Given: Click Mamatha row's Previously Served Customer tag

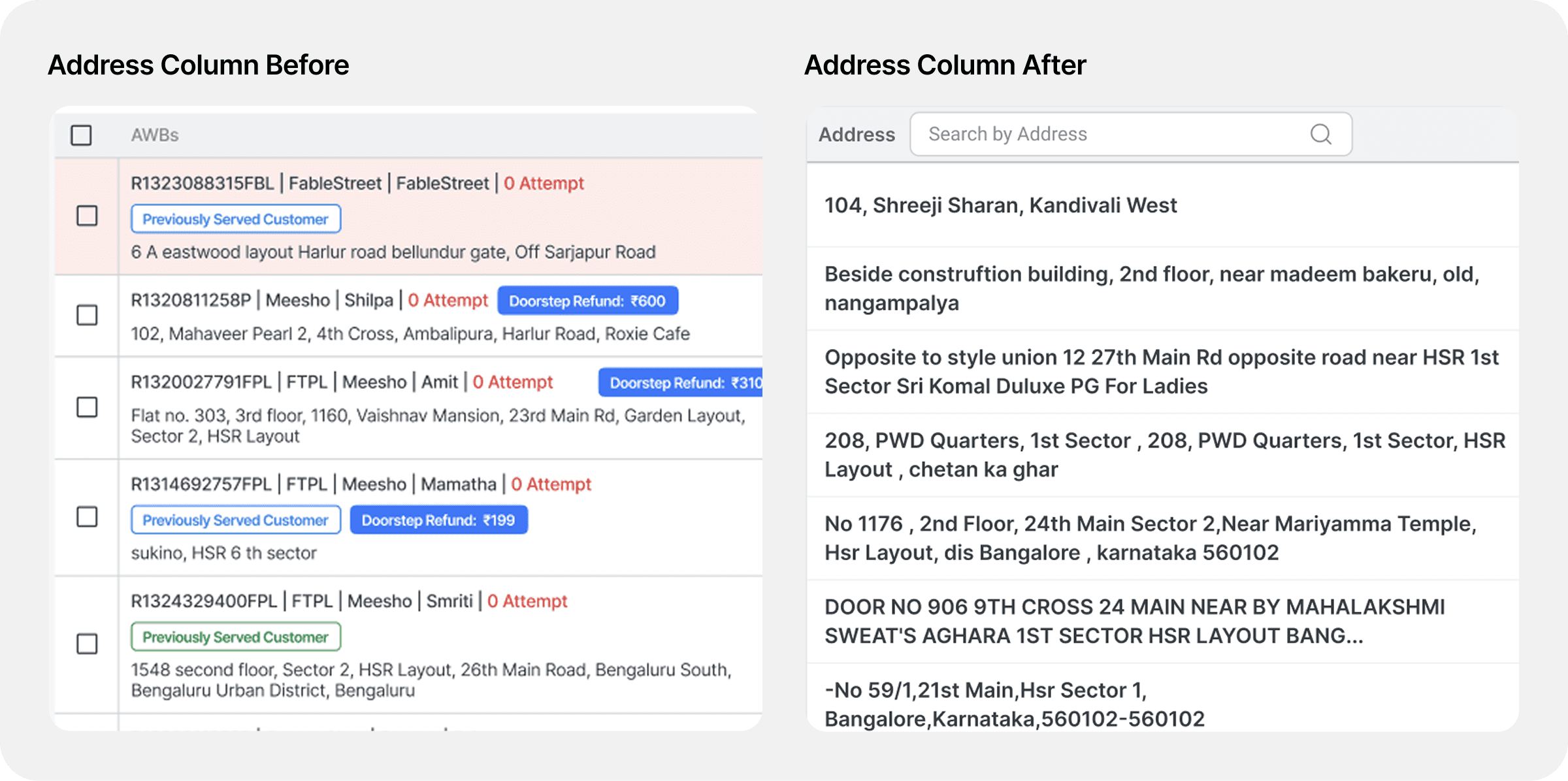Looking at the screenshot, I should point(235,520).
